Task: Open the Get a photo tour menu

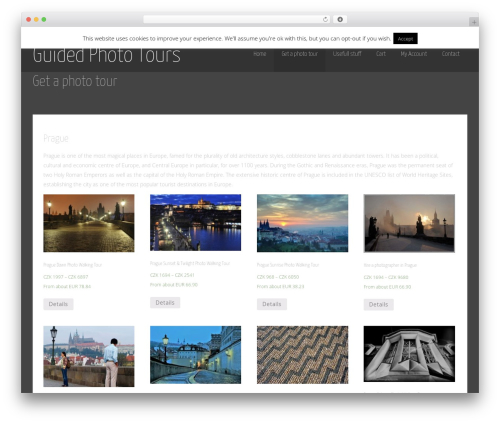Action: 299,54
